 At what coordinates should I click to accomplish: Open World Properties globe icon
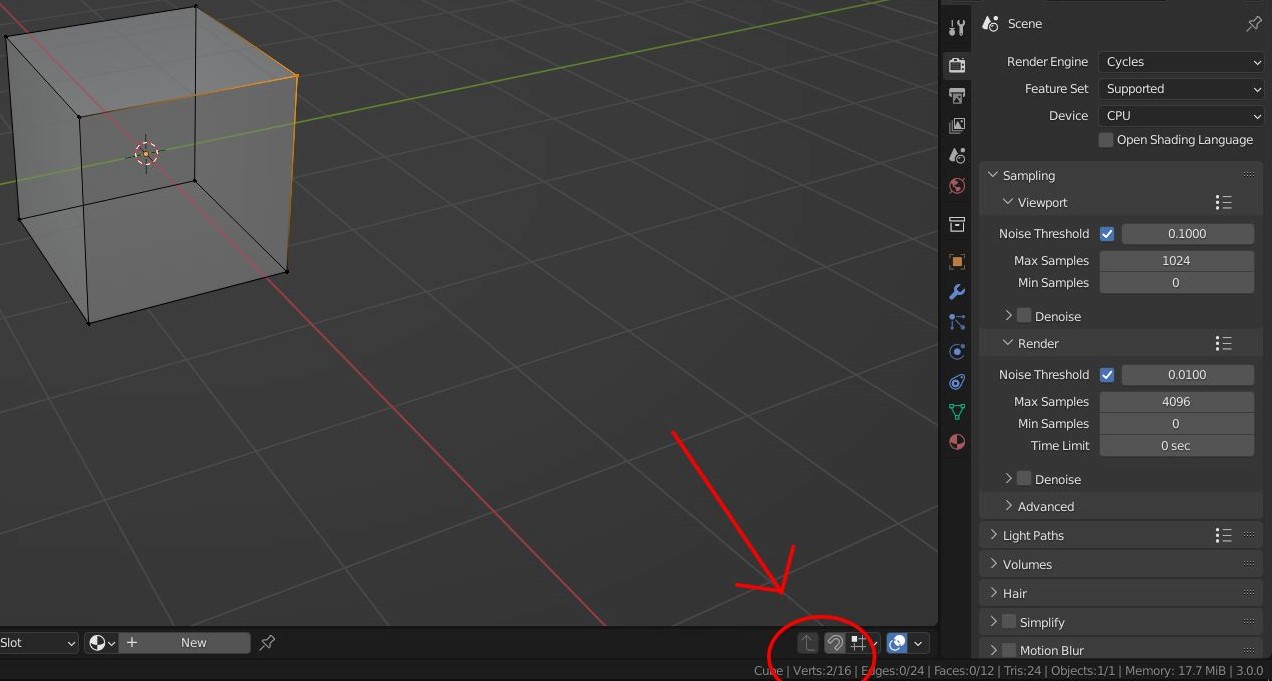coord(957,186)
